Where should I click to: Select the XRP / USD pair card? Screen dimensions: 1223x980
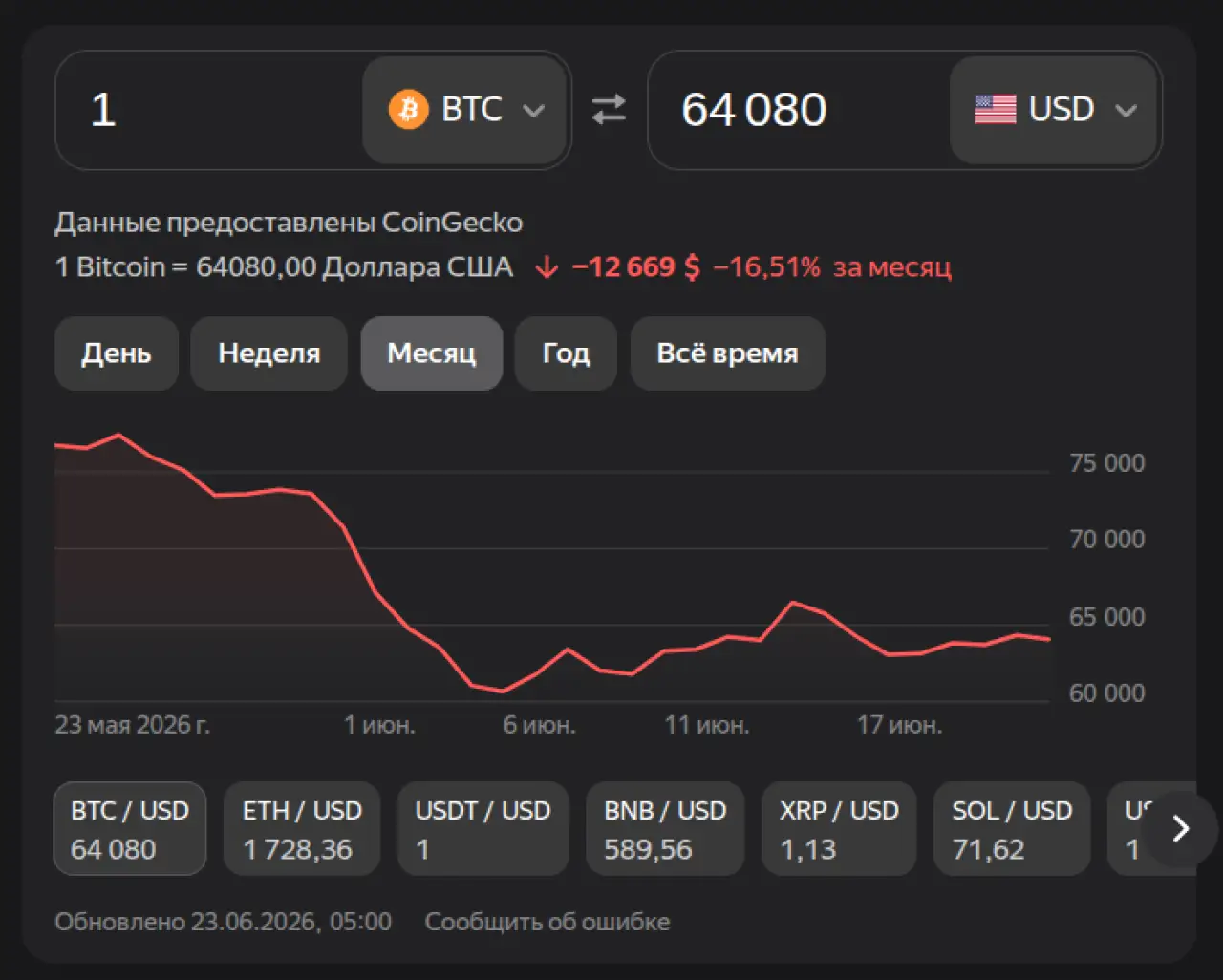839,829
